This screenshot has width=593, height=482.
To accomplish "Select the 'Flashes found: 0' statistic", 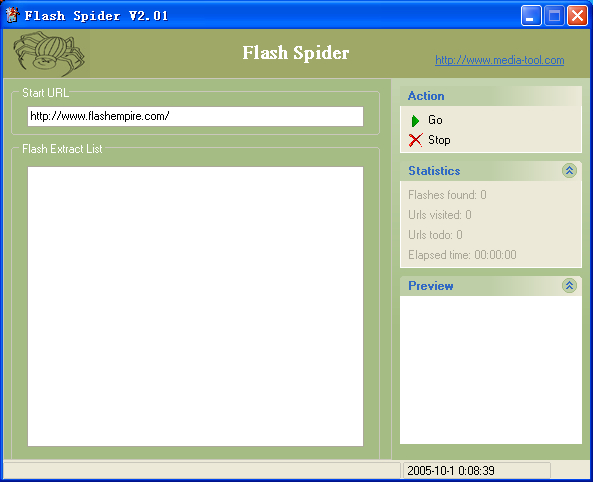I will point(447,195).
